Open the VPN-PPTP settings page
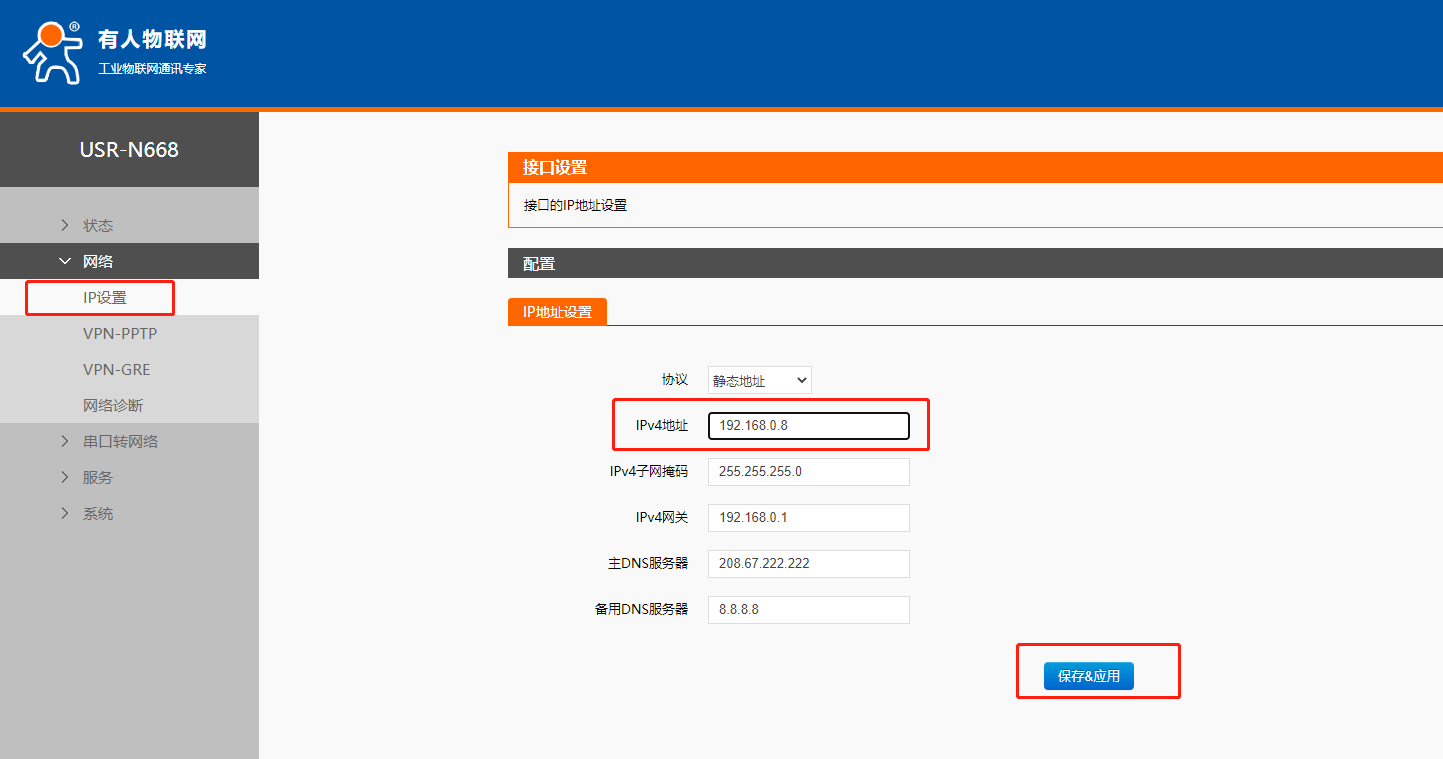The height and width of the screenshot is (759, 1443). (120, 333)
